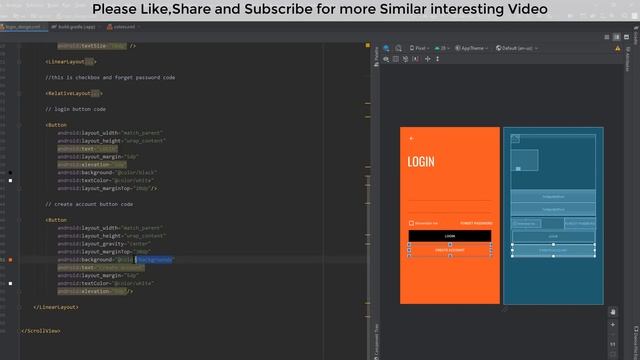
Task: Expand the folded ellipsis after RelativeLayout tag
Action: coord(95,93)
